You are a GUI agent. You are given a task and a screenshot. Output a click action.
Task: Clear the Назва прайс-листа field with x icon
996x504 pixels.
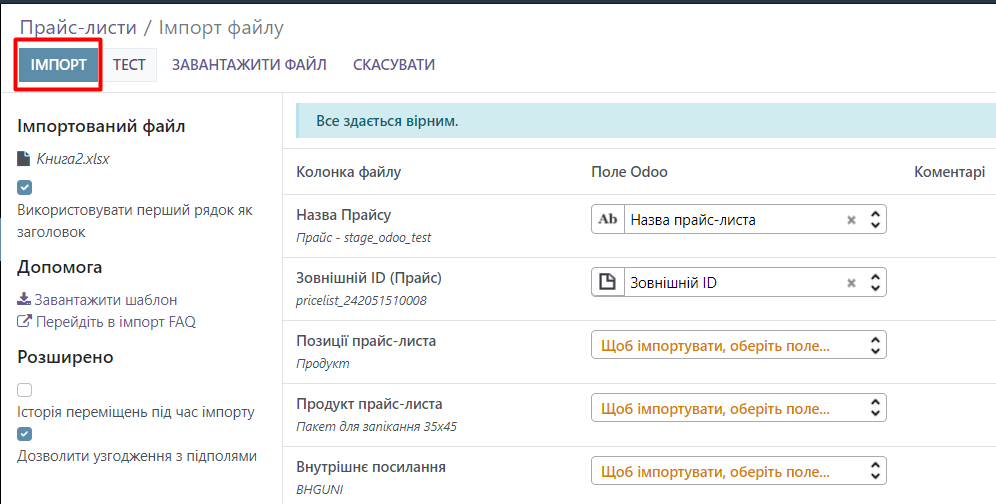(x=851, y=220)
